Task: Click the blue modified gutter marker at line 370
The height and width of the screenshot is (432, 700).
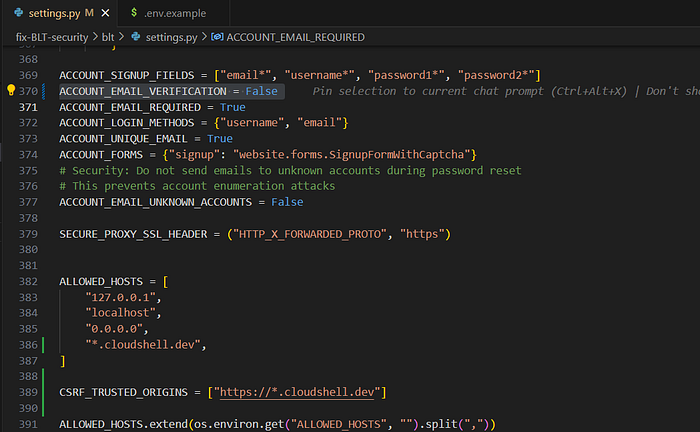Action: 43,91
